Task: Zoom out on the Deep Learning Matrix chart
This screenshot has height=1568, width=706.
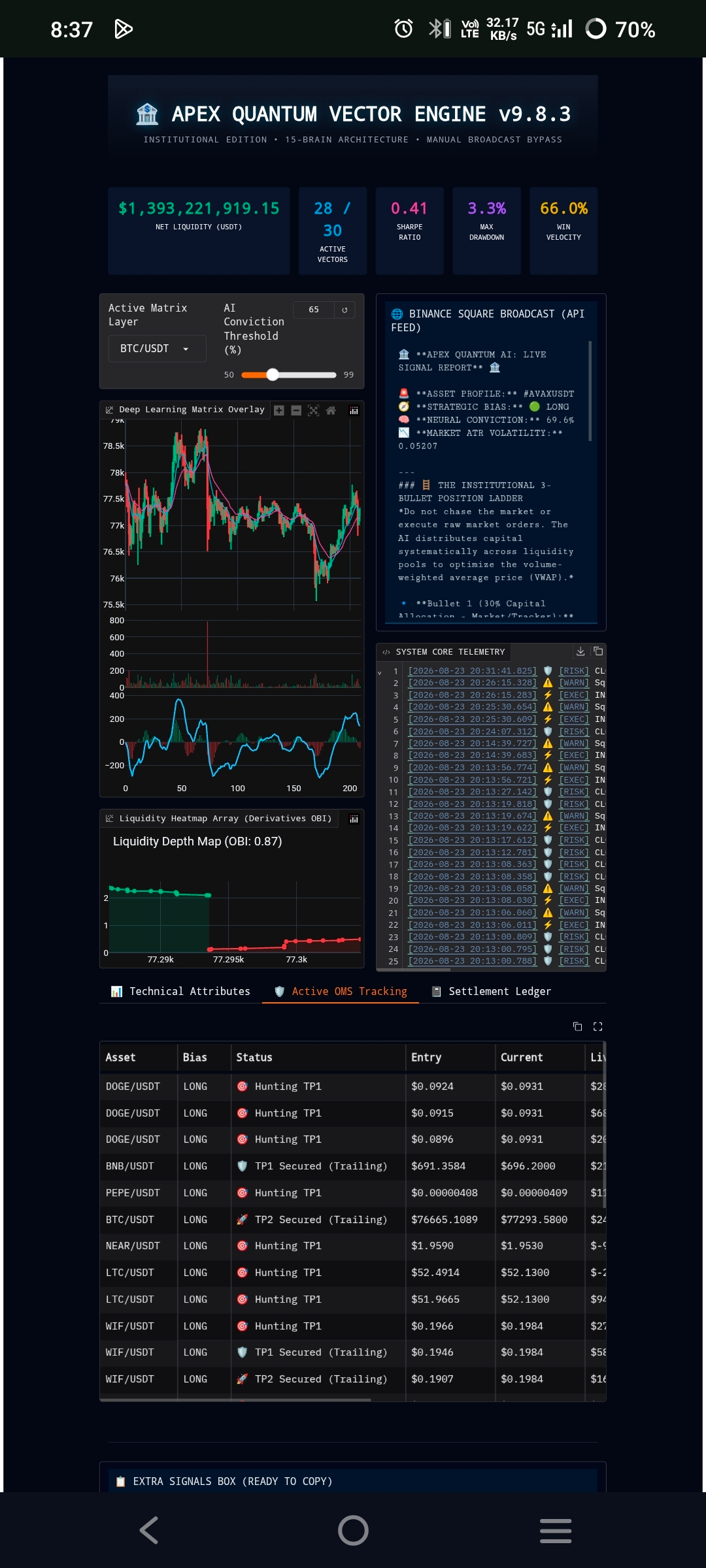Action: coord(296,410)
